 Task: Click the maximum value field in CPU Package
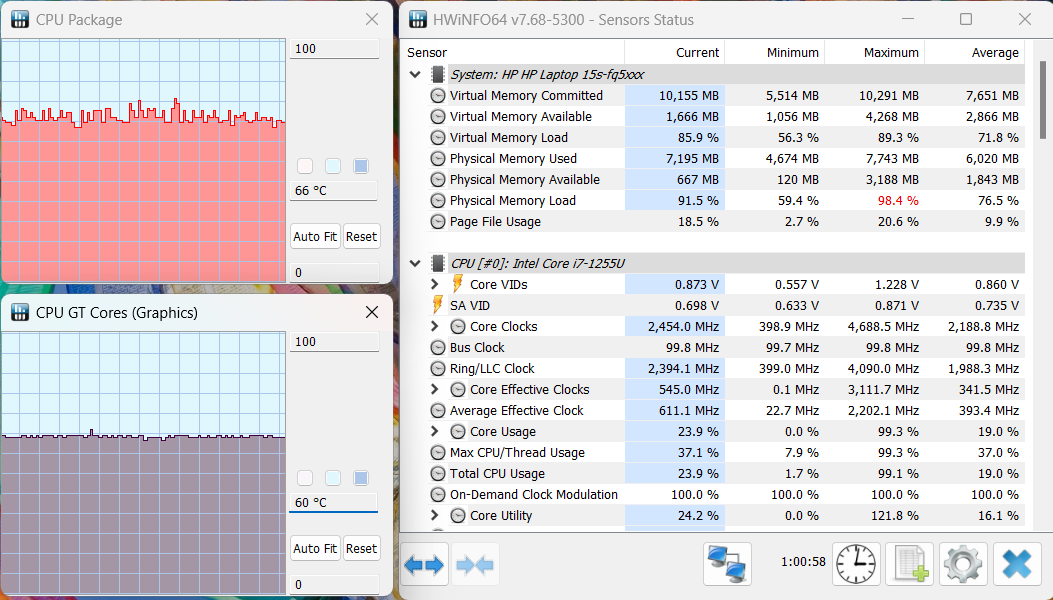pyautogui.click(x=334, y=48)
